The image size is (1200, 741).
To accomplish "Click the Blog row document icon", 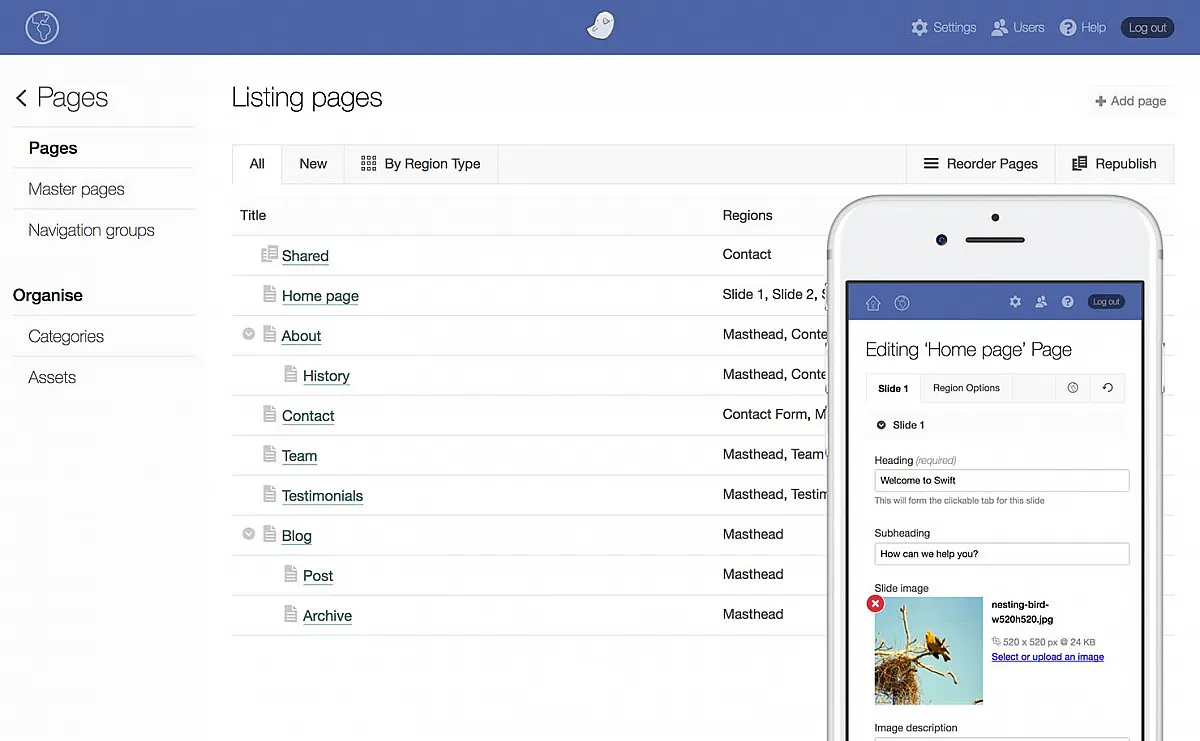I will 269,534.
